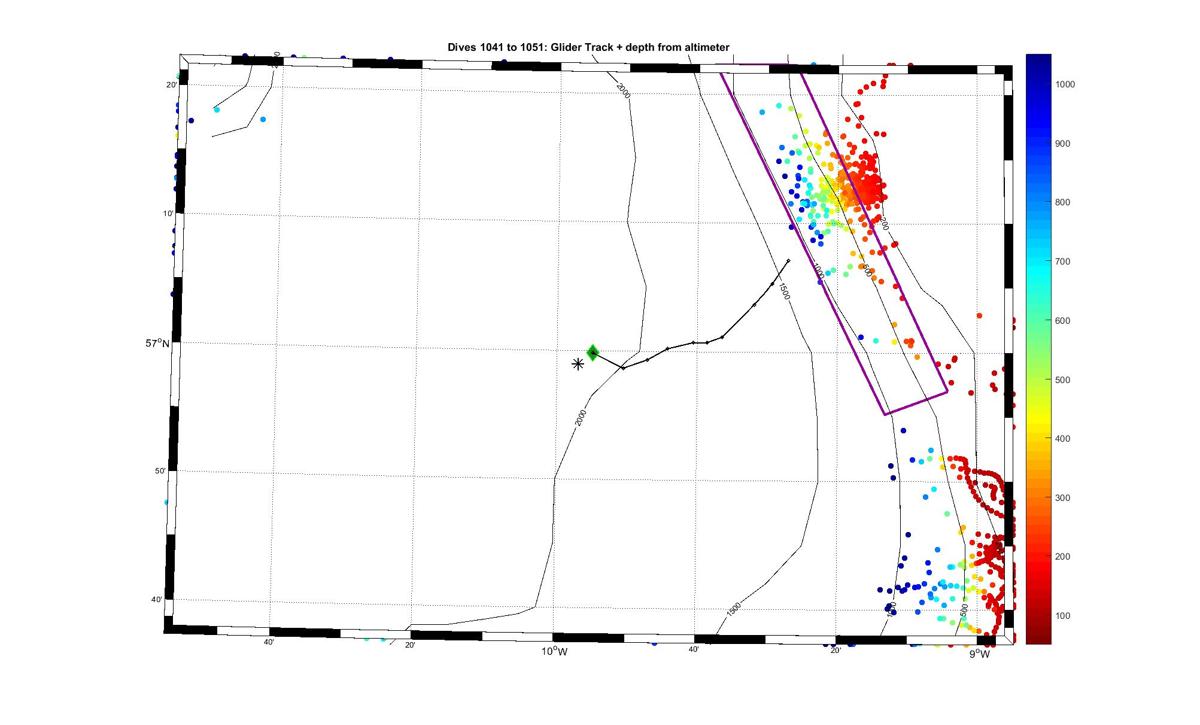
Task: Click colorbar tick label '800'
Action: [x=1064, y=203]
